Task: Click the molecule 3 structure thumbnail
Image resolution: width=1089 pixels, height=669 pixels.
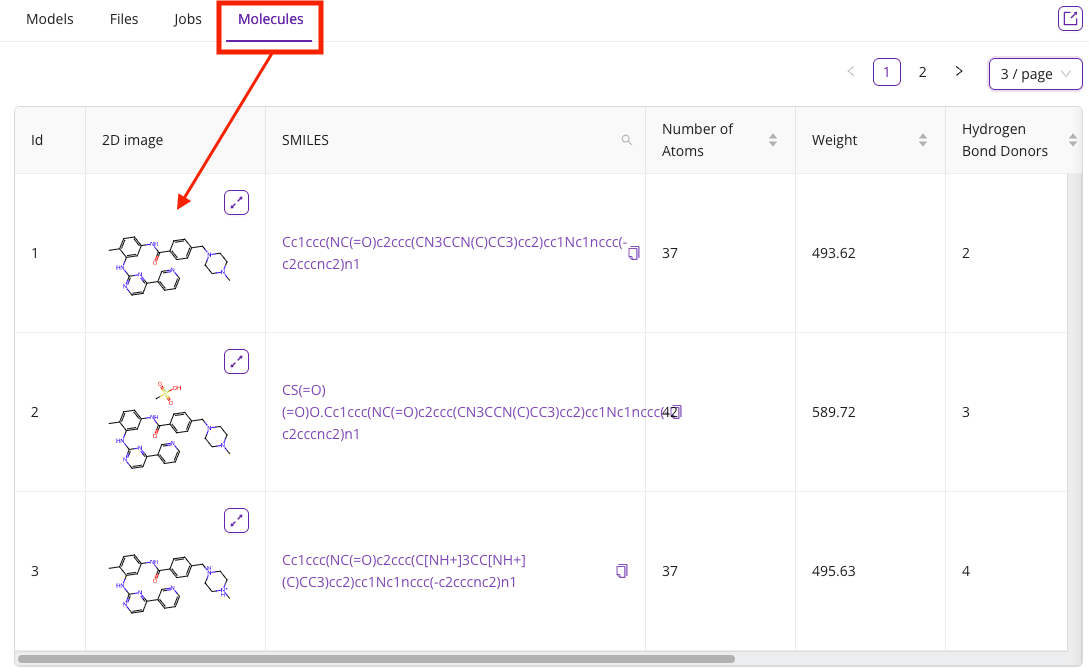Action: [170, 580]
